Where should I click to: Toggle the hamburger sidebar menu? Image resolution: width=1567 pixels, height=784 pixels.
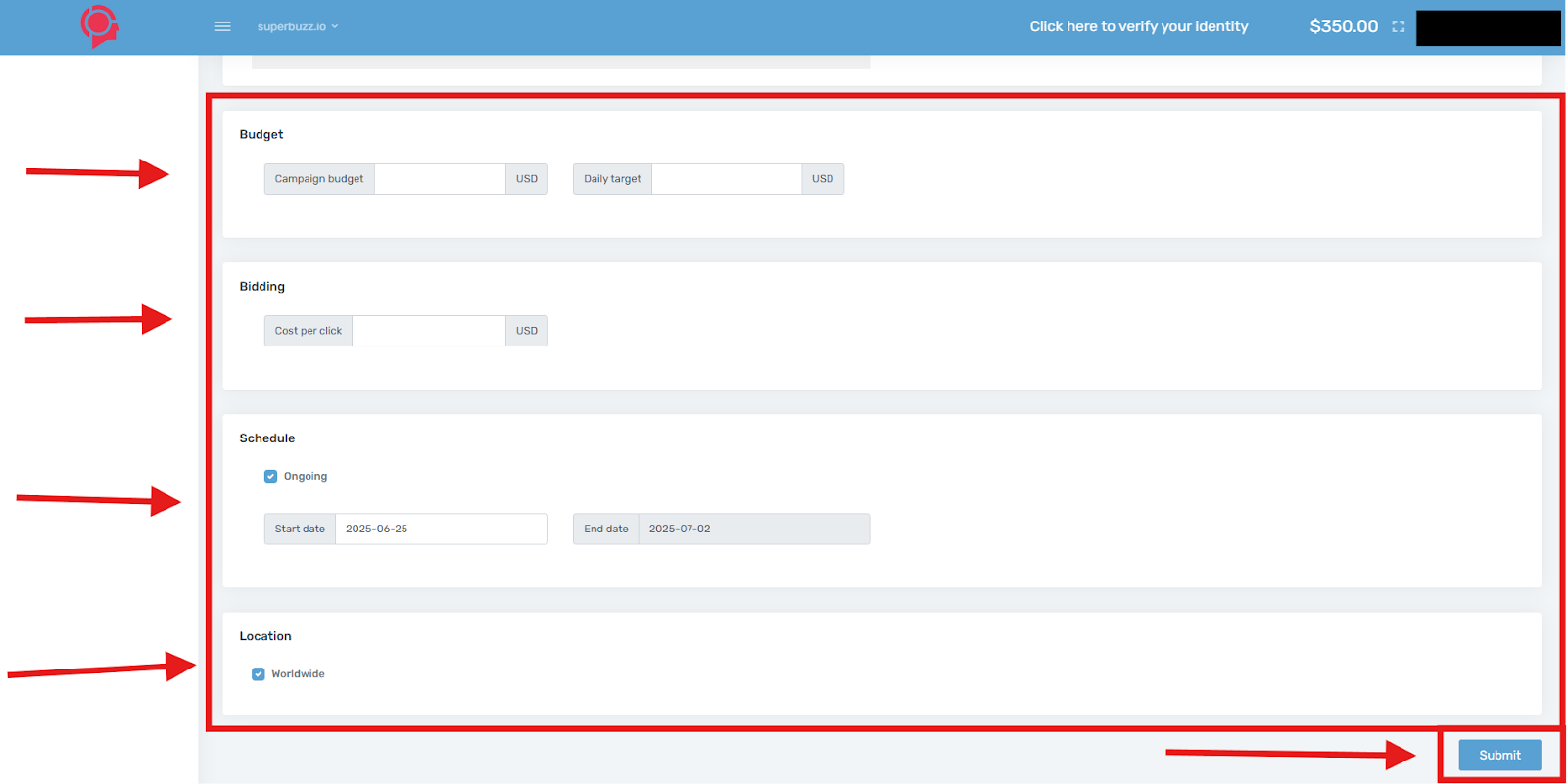pyautogui.click(x=223, y=26)
